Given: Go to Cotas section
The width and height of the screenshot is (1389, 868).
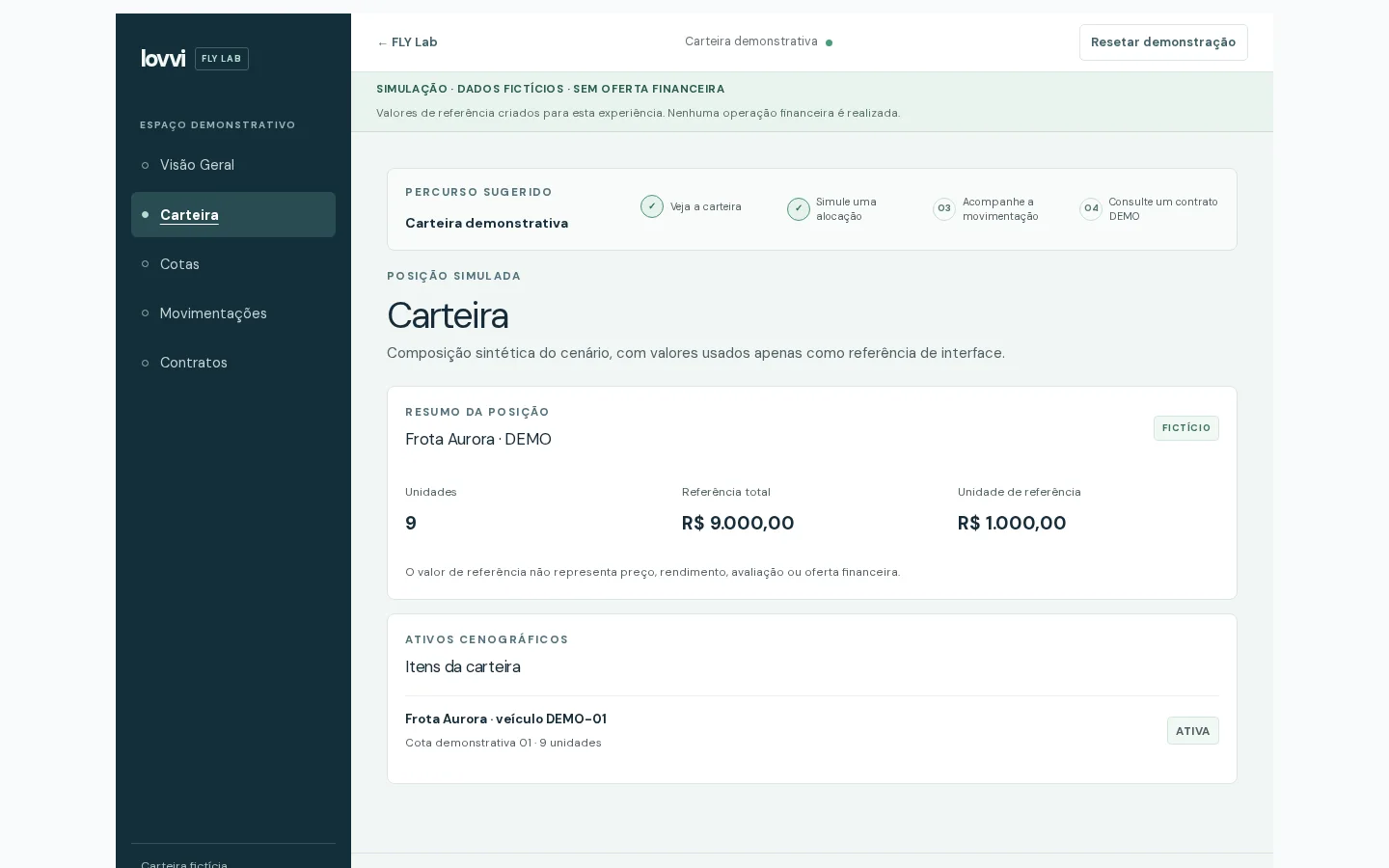Looking at the screenshot, I should click(233, 264).
